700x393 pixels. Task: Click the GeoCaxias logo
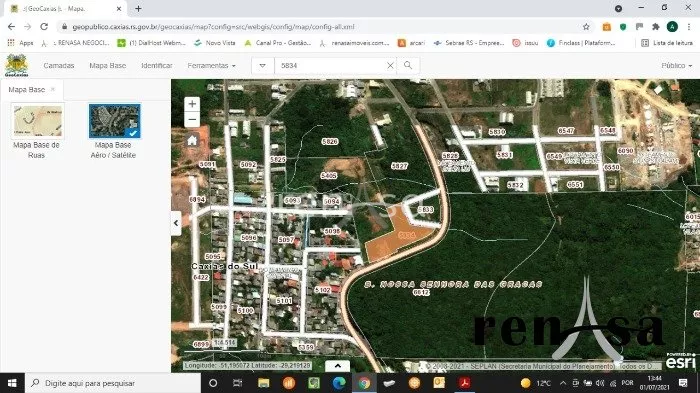tap(17, 65)
